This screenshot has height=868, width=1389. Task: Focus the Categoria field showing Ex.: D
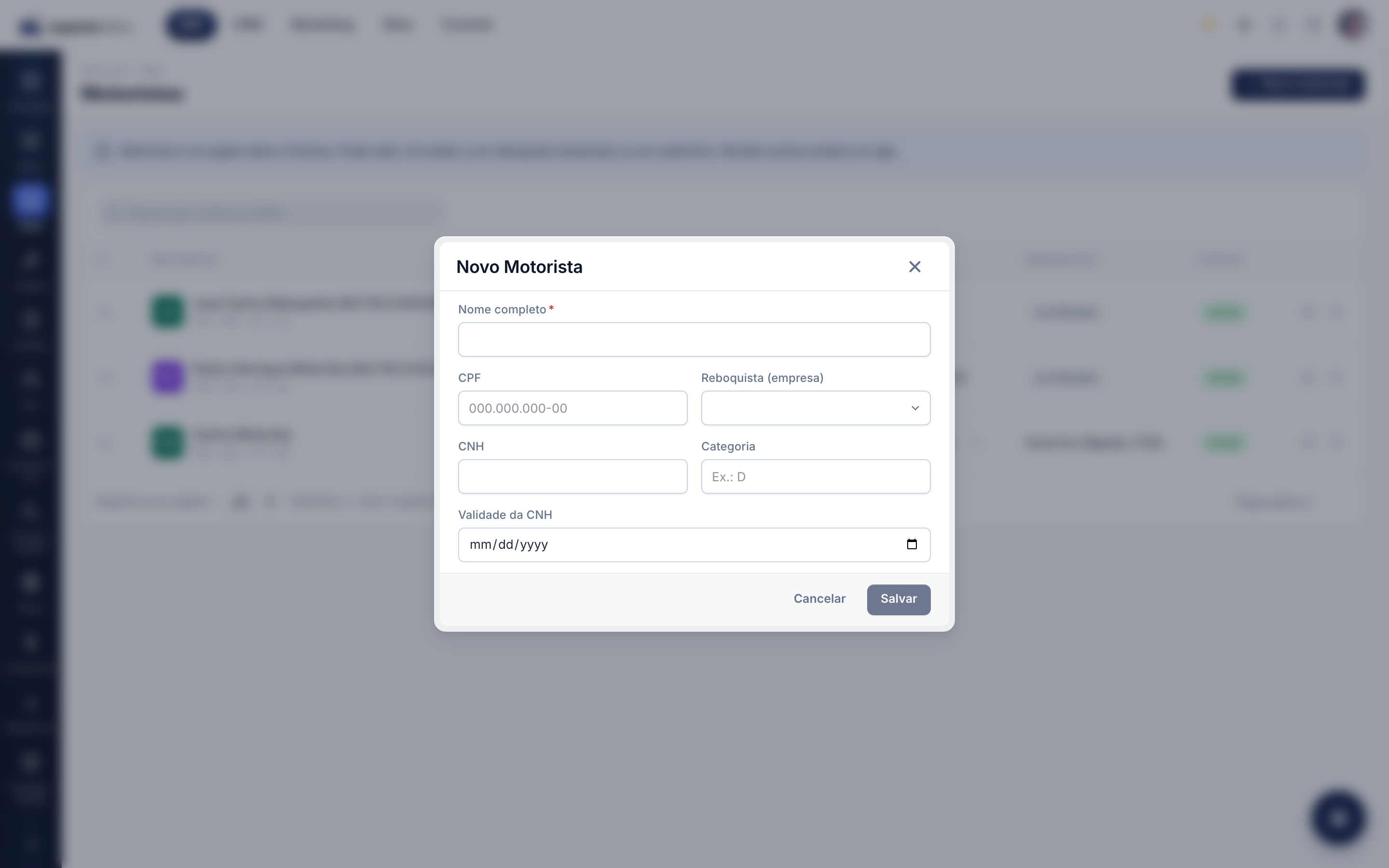click(815, 476)
